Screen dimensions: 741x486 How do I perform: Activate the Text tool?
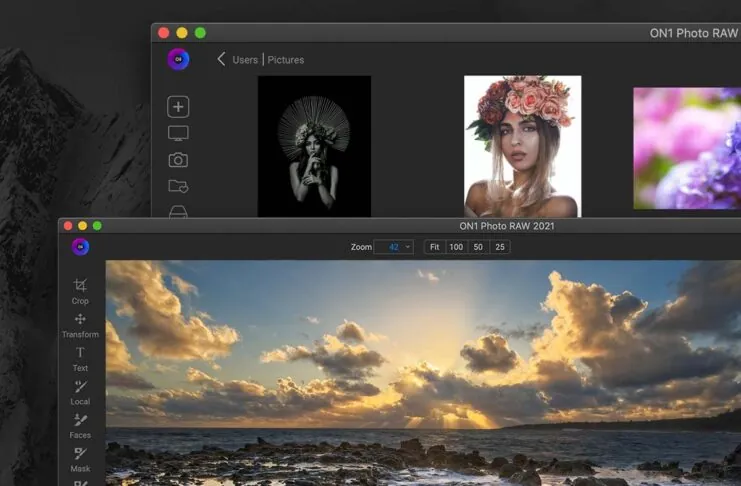click(80, 357)
